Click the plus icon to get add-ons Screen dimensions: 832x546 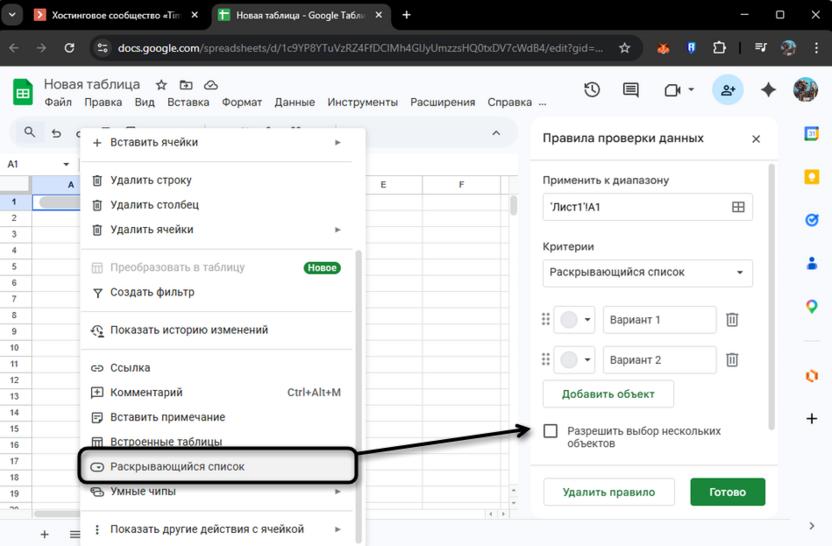(811, 419)
